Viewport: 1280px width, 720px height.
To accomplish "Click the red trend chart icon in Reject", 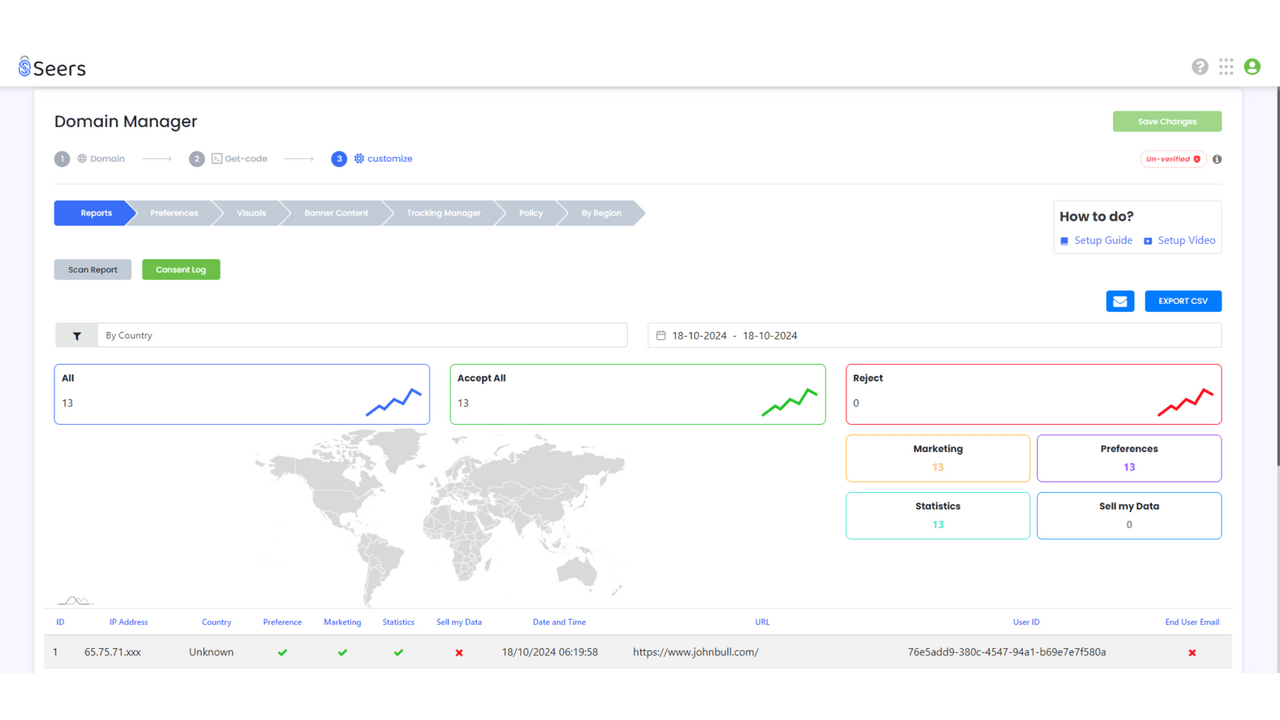I will click(1186, 402).
